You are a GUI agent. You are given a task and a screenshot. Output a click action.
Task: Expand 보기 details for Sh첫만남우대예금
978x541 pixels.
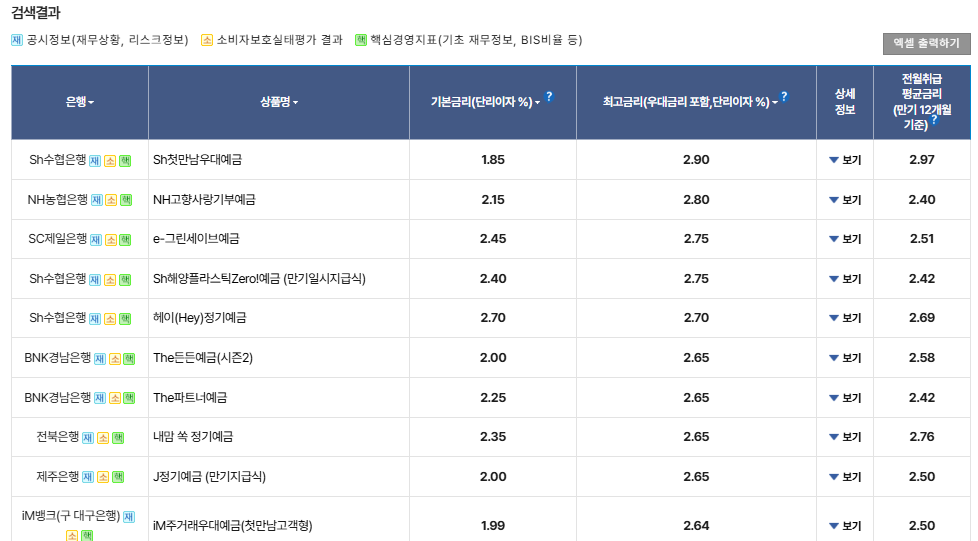tap(845, 160)
